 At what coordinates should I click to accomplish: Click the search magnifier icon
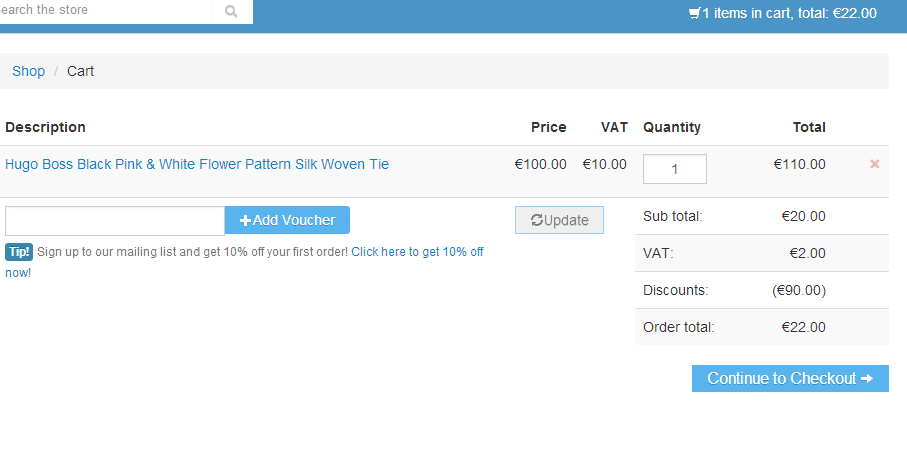pos(231,11)
